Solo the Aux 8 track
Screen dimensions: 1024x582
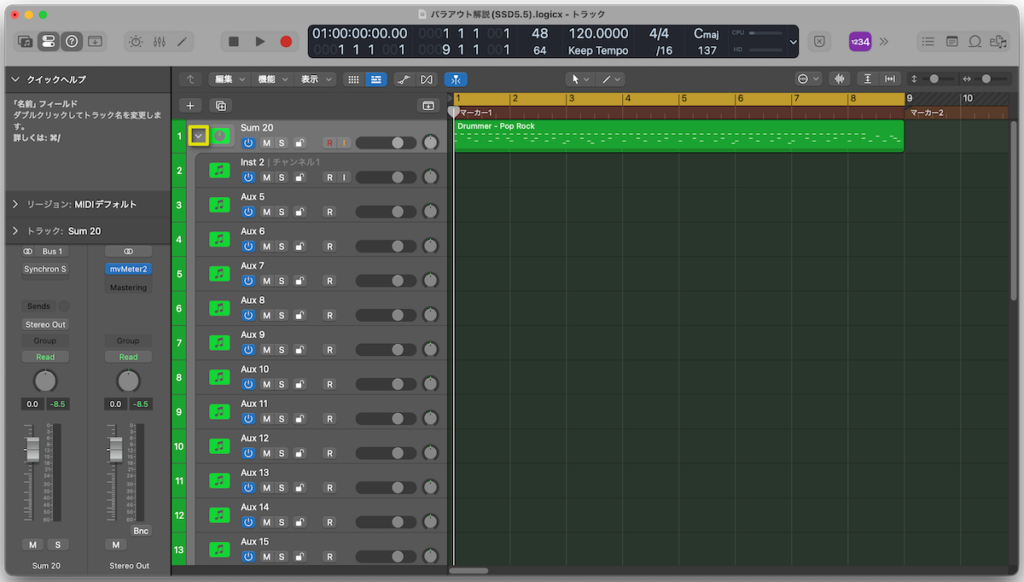[x=282, y=315]
